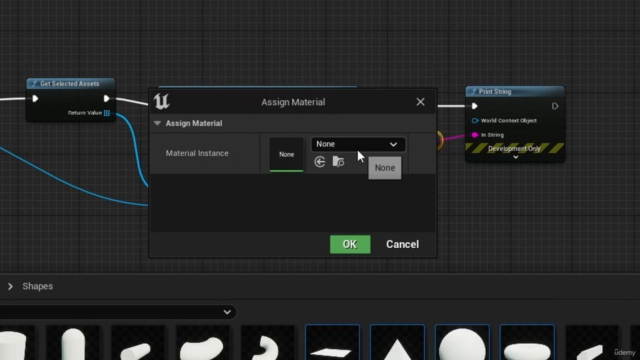Click the Shapes category label
This screenshot has height=360, width=640.
pos(38,286)
